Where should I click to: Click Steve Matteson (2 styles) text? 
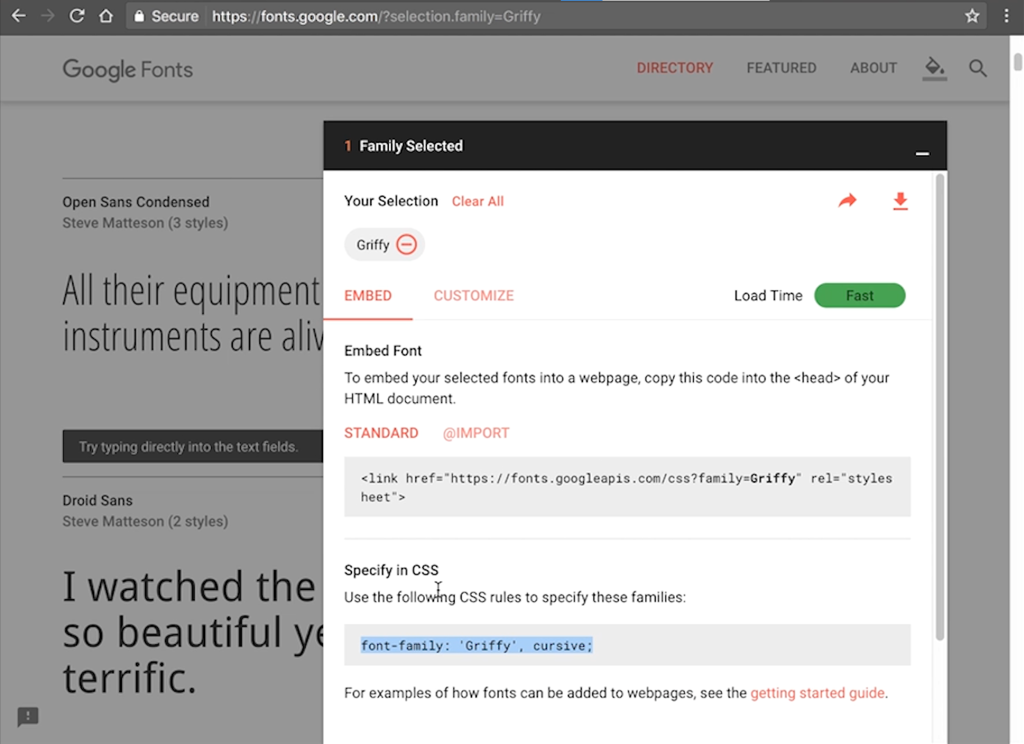coord(145,521)
